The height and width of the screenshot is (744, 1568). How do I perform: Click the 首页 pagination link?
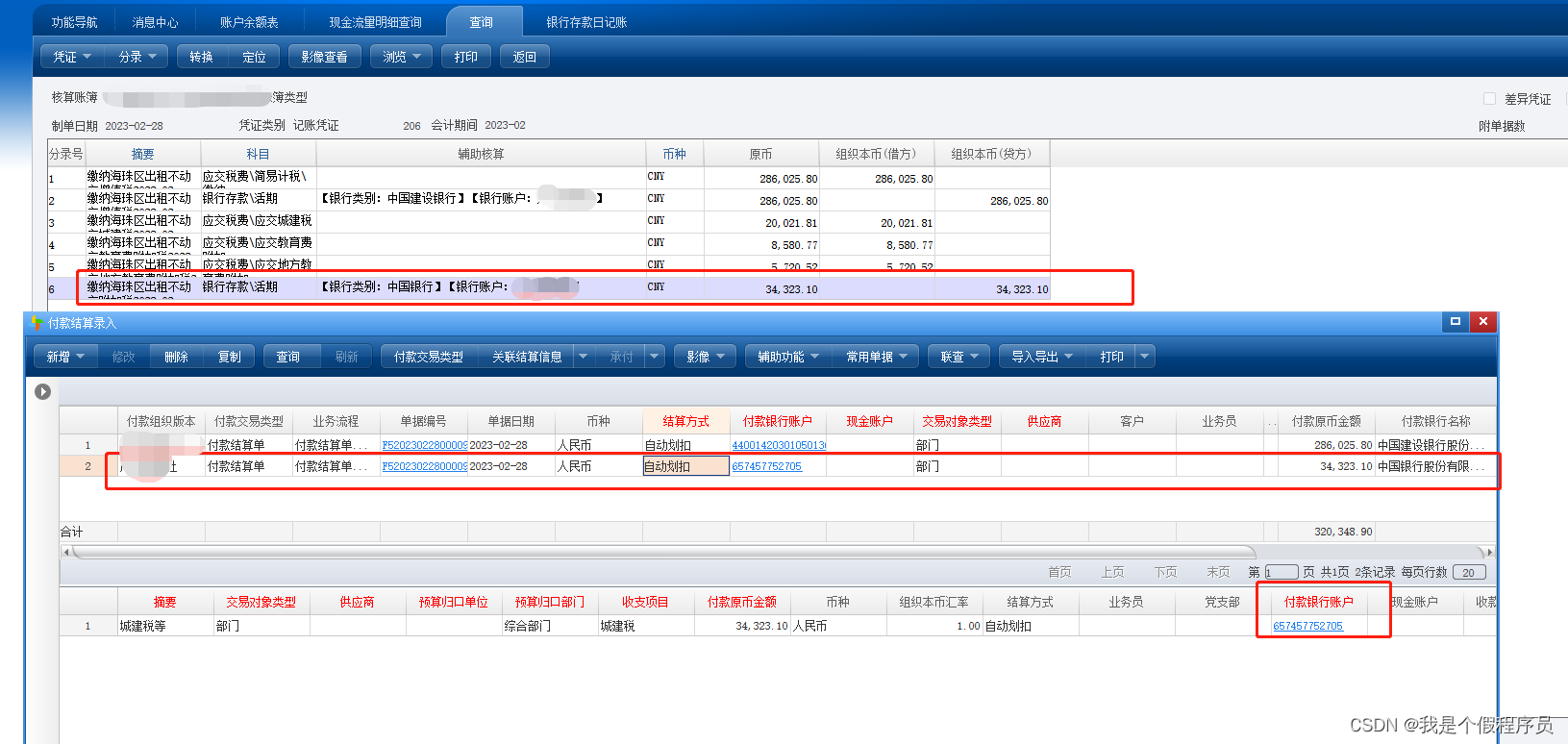1059,572
